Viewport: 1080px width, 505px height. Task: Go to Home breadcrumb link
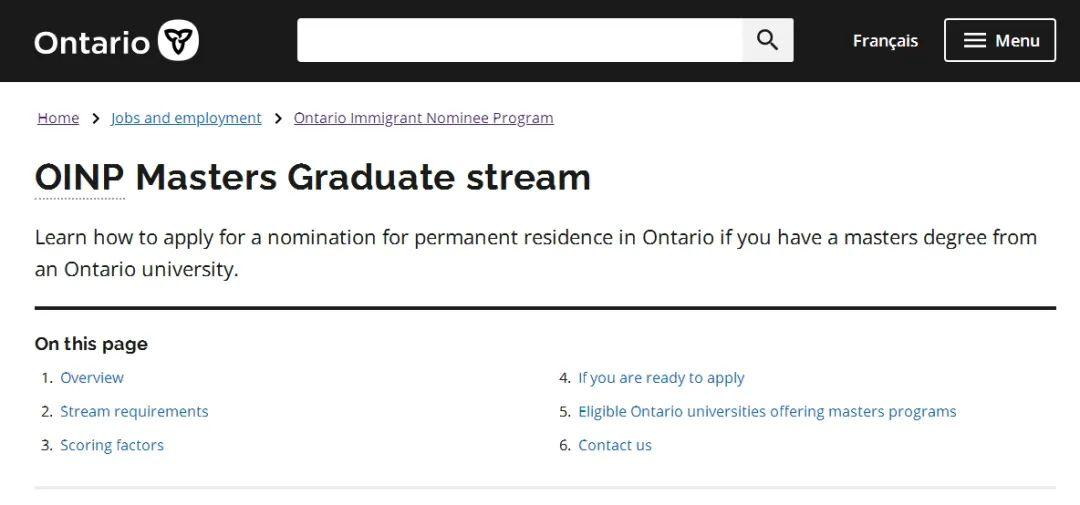tap(58, 118)
